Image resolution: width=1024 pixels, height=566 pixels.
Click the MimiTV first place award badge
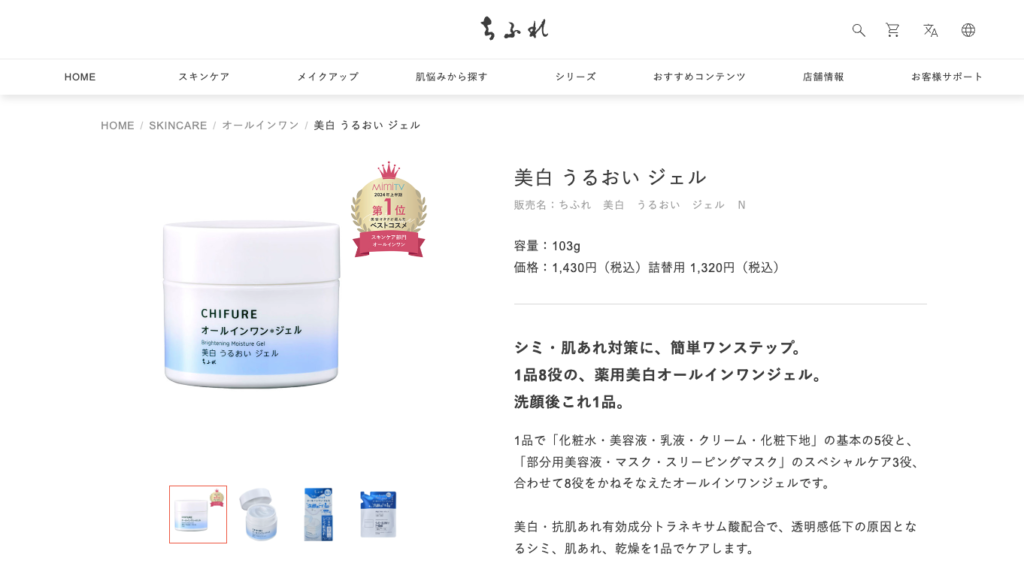point(389,209)
